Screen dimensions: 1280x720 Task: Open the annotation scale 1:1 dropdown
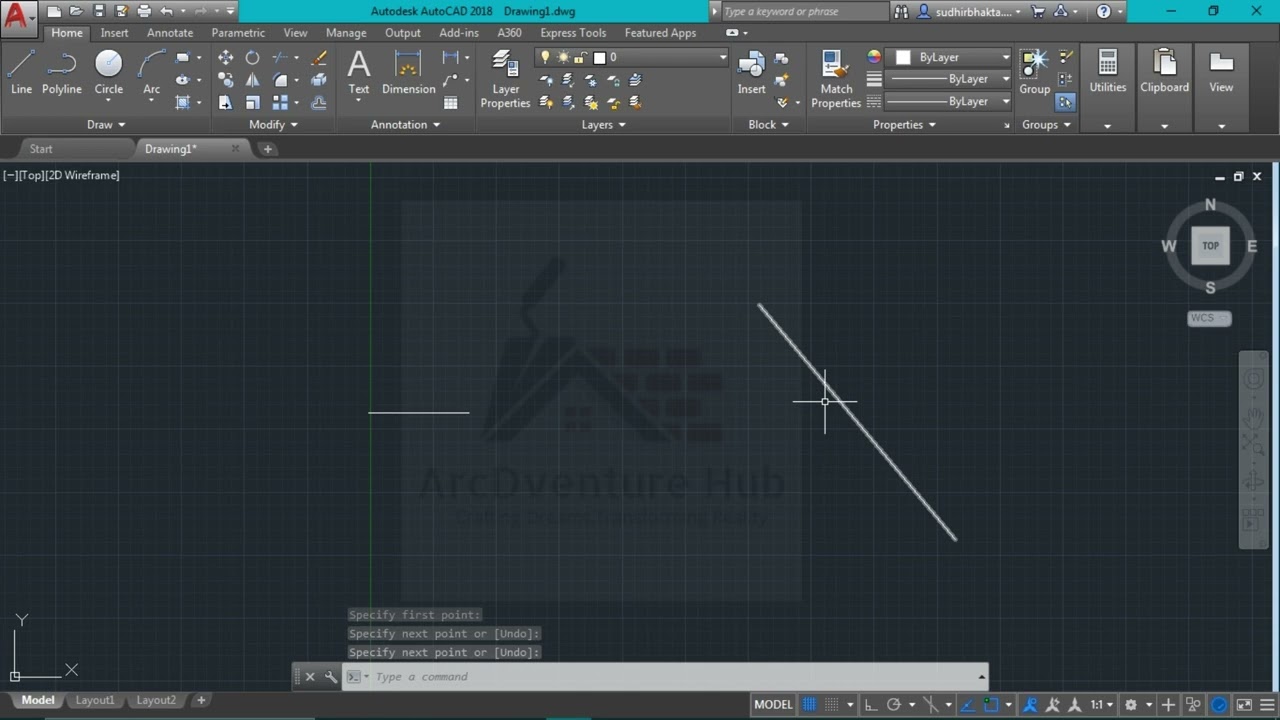point(1101,705)
